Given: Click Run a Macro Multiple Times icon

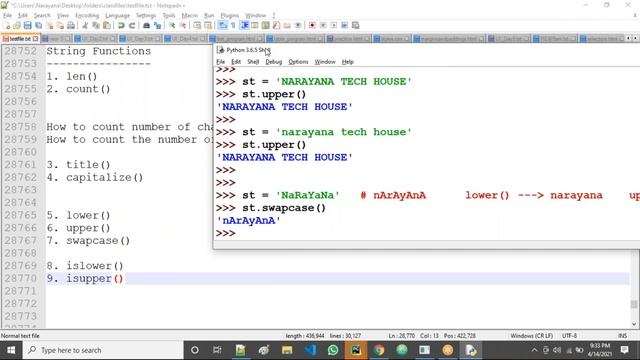Looking at the screenshot, I should tap(344, 25).
